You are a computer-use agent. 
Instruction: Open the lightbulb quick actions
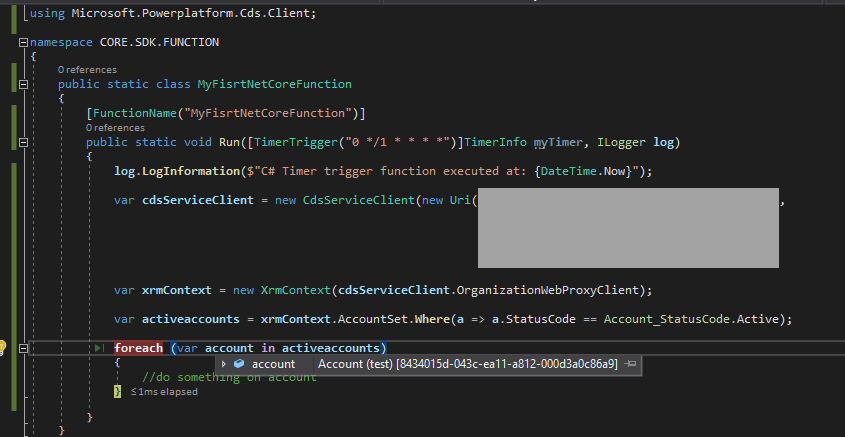click(x=2, y=346)
